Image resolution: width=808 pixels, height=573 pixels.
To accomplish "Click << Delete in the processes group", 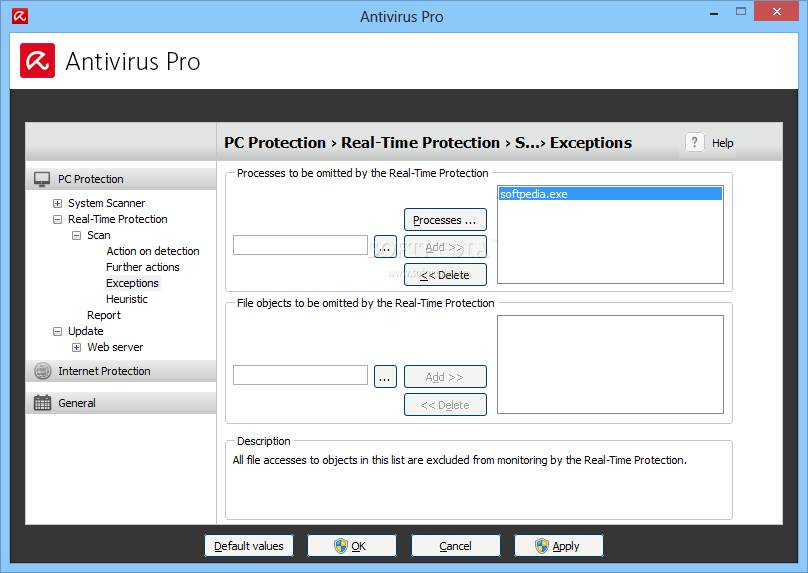I will 445,275.
